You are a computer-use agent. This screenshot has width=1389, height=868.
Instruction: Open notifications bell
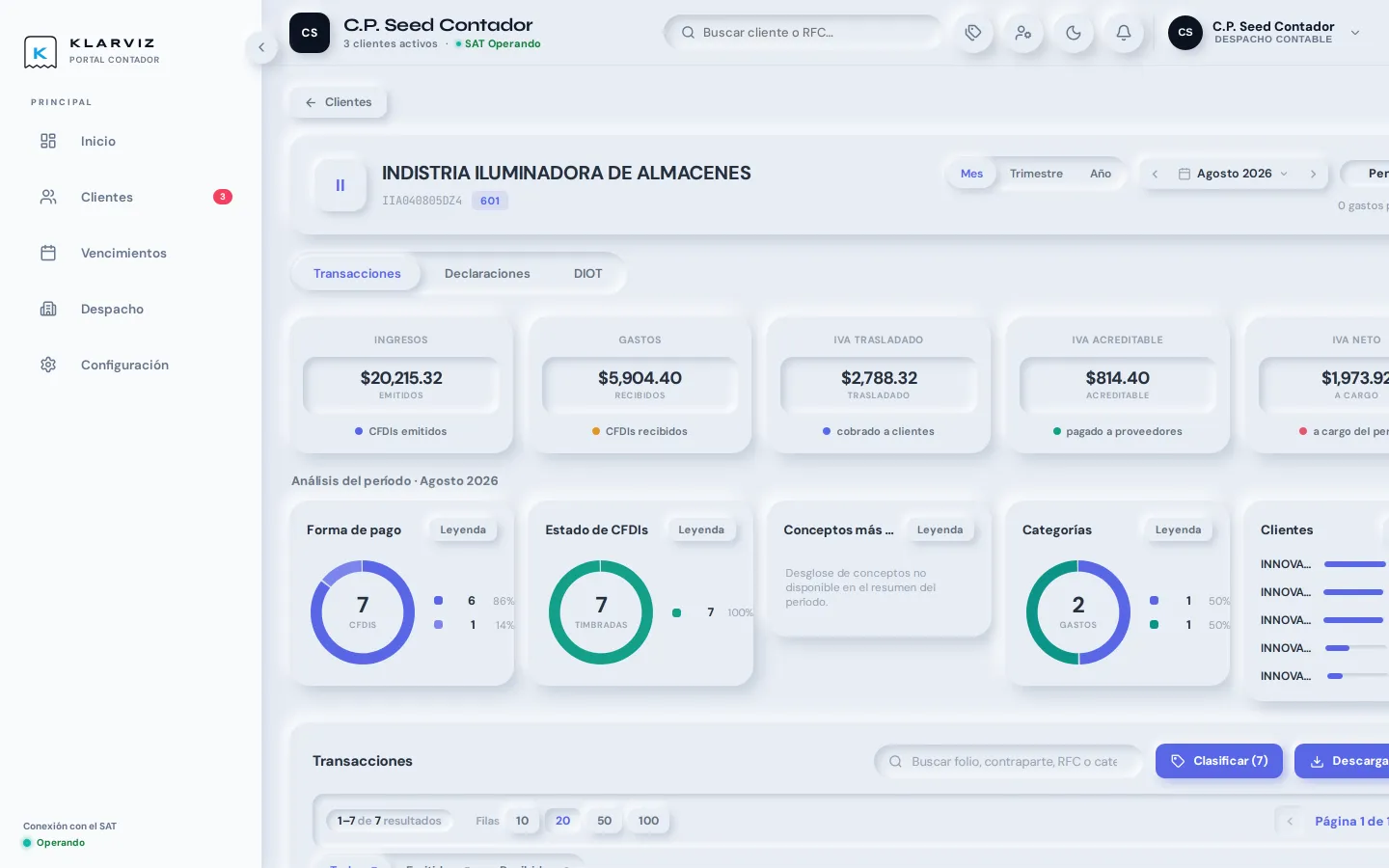click(1124, 33)
